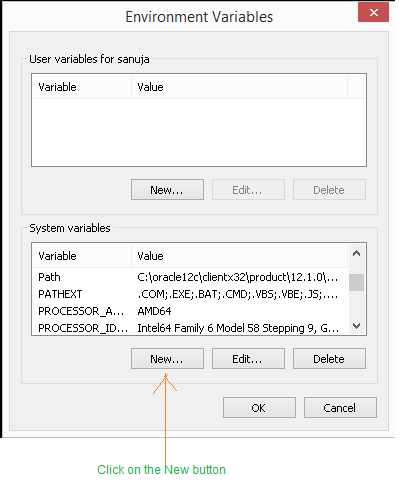Close Environment Variables window with X

374,12
